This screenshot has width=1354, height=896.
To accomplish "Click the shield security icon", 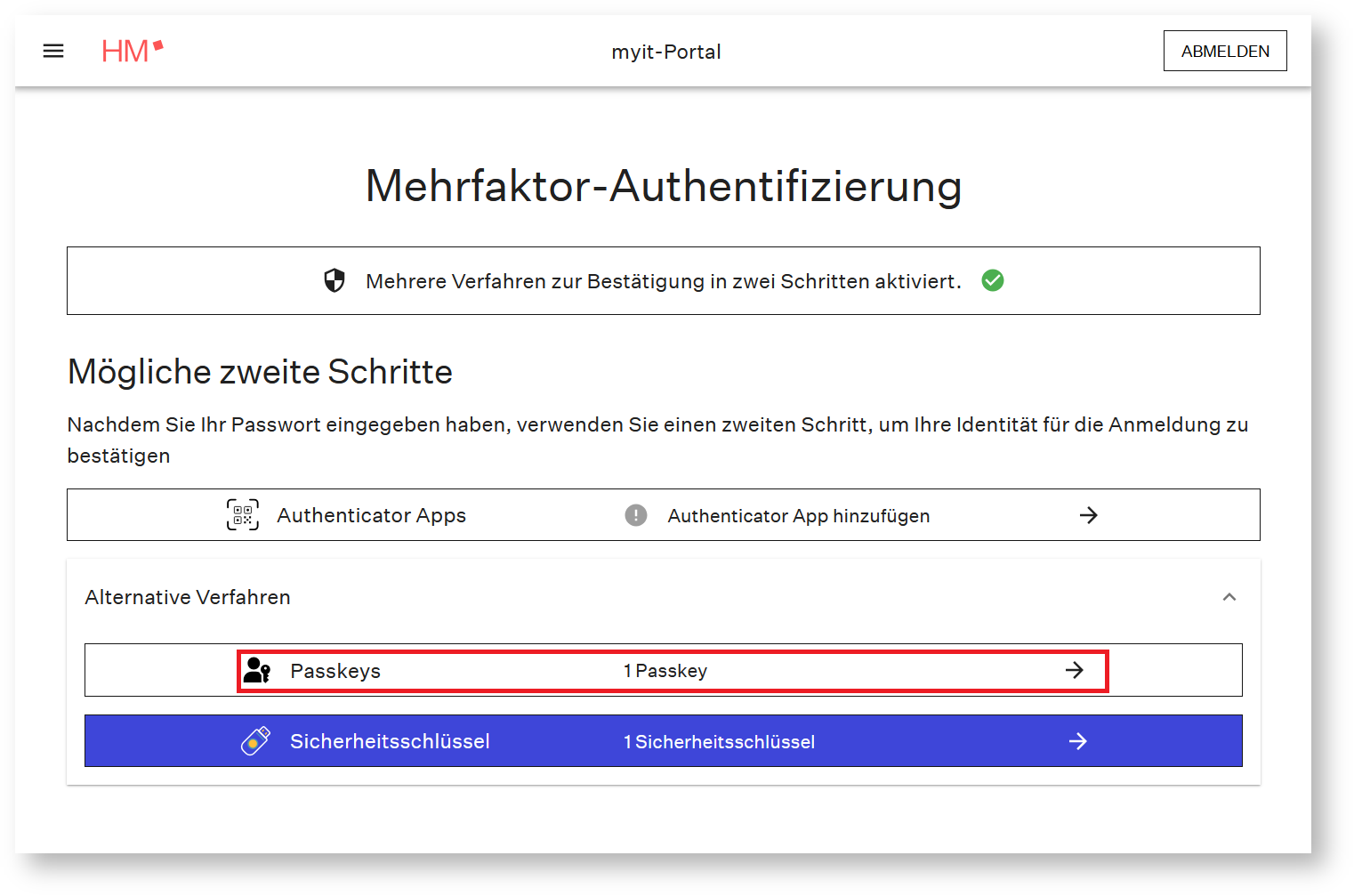I will pos(334,281).
